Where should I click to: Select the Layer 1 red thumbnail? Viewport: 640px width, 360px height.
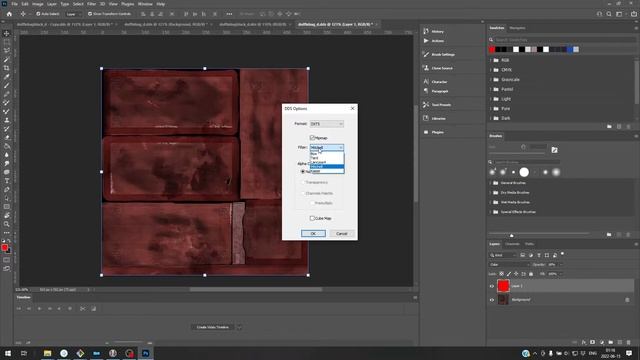click(x=503, y=286)
